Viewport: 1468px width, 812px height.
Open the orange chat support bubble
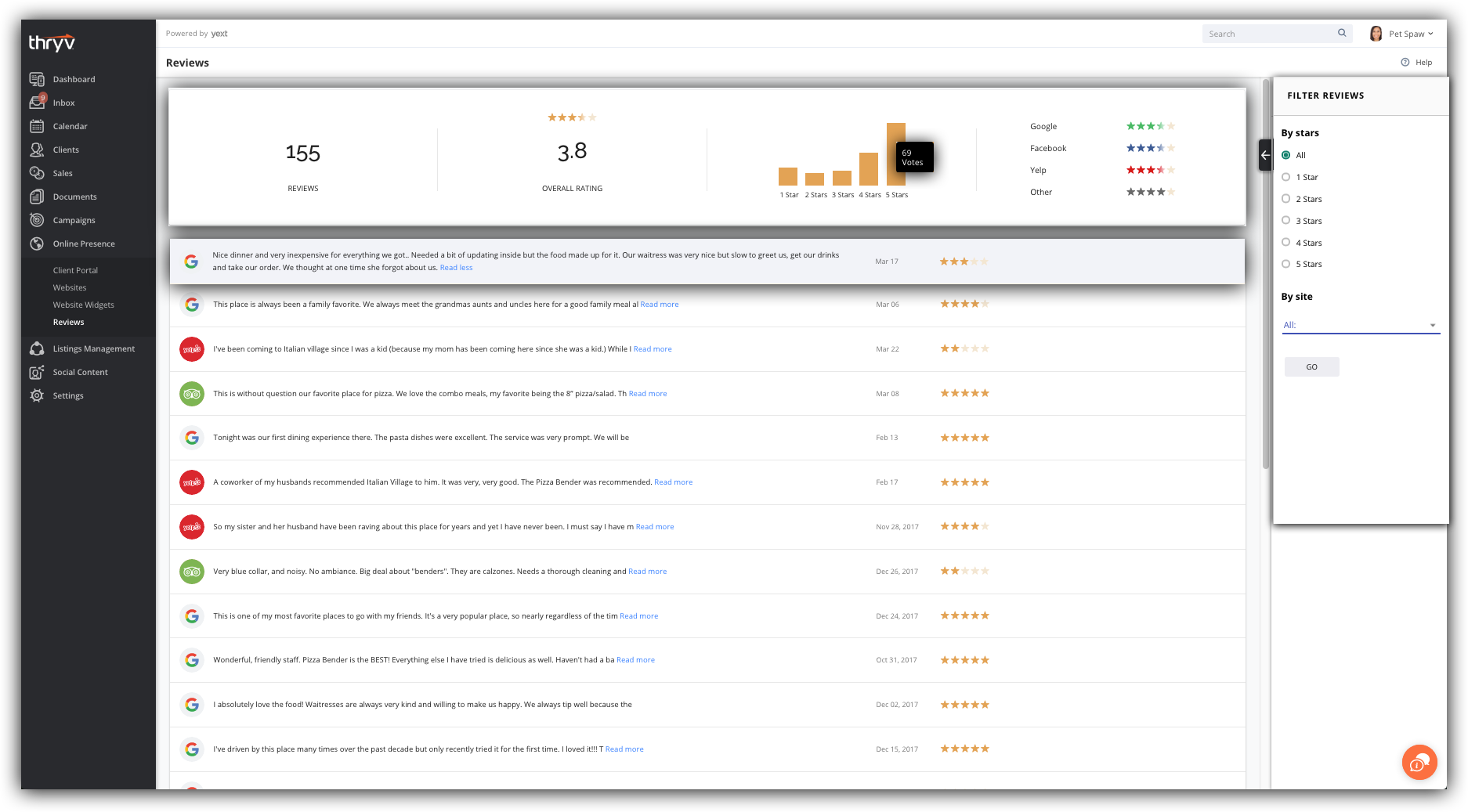(1419, 762)
